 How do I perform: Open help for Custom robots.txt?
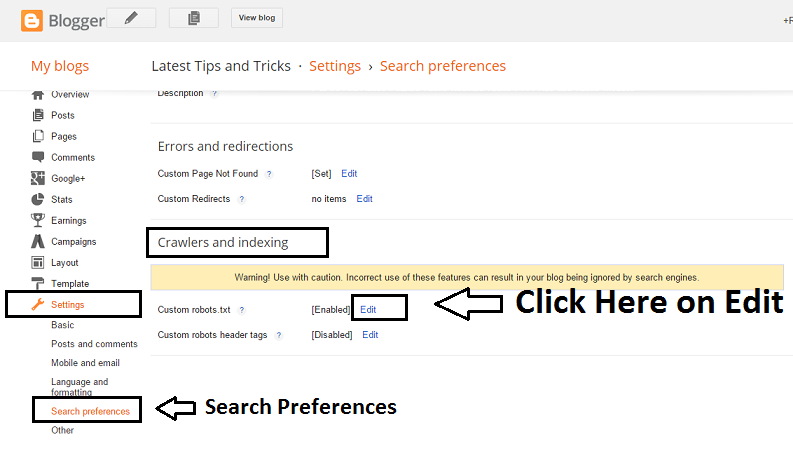point(242,310)
